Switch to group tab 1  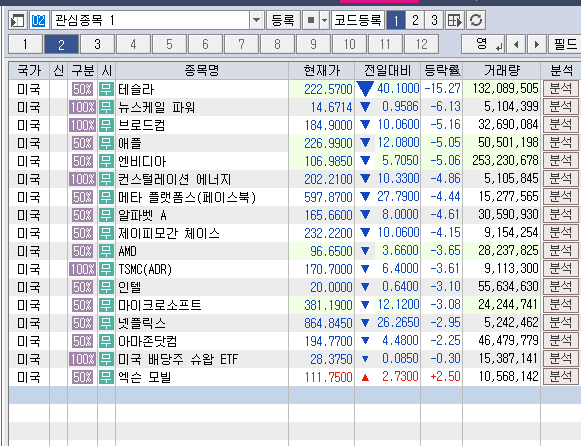pos(25,44)
